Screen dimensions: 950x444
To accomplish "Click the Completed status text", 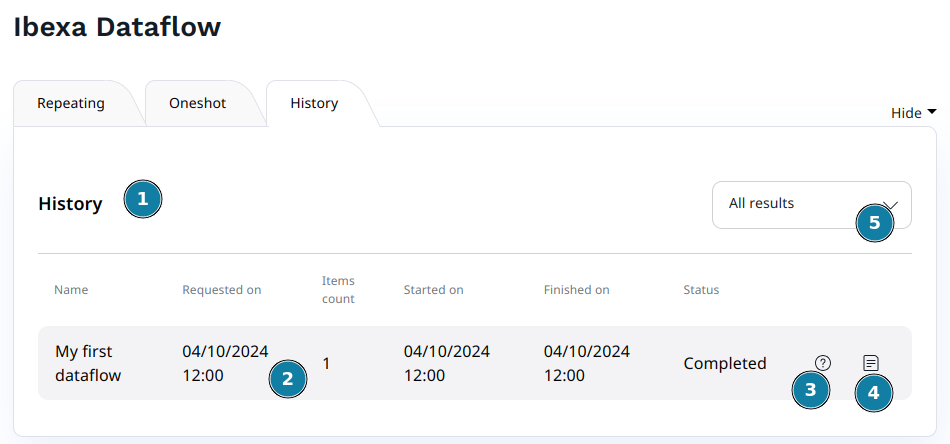I will 725,363.
